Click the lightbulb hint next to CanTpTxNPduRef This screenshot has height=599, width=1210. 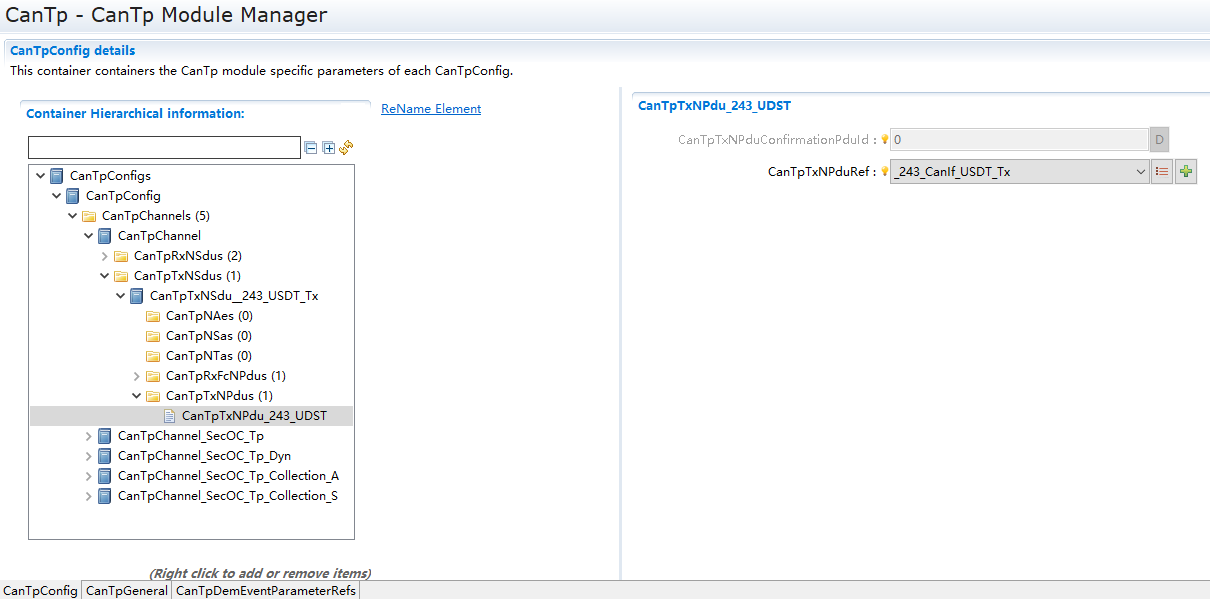point(884,172)
